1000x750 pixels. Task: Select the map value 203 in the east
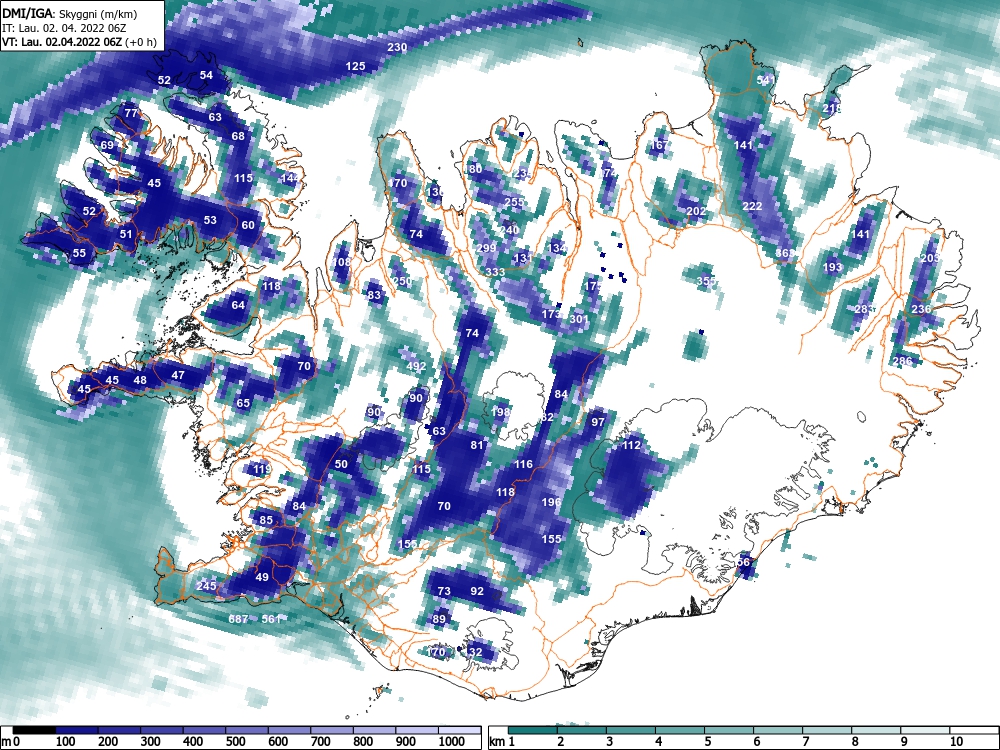click(x=930, y=258)
